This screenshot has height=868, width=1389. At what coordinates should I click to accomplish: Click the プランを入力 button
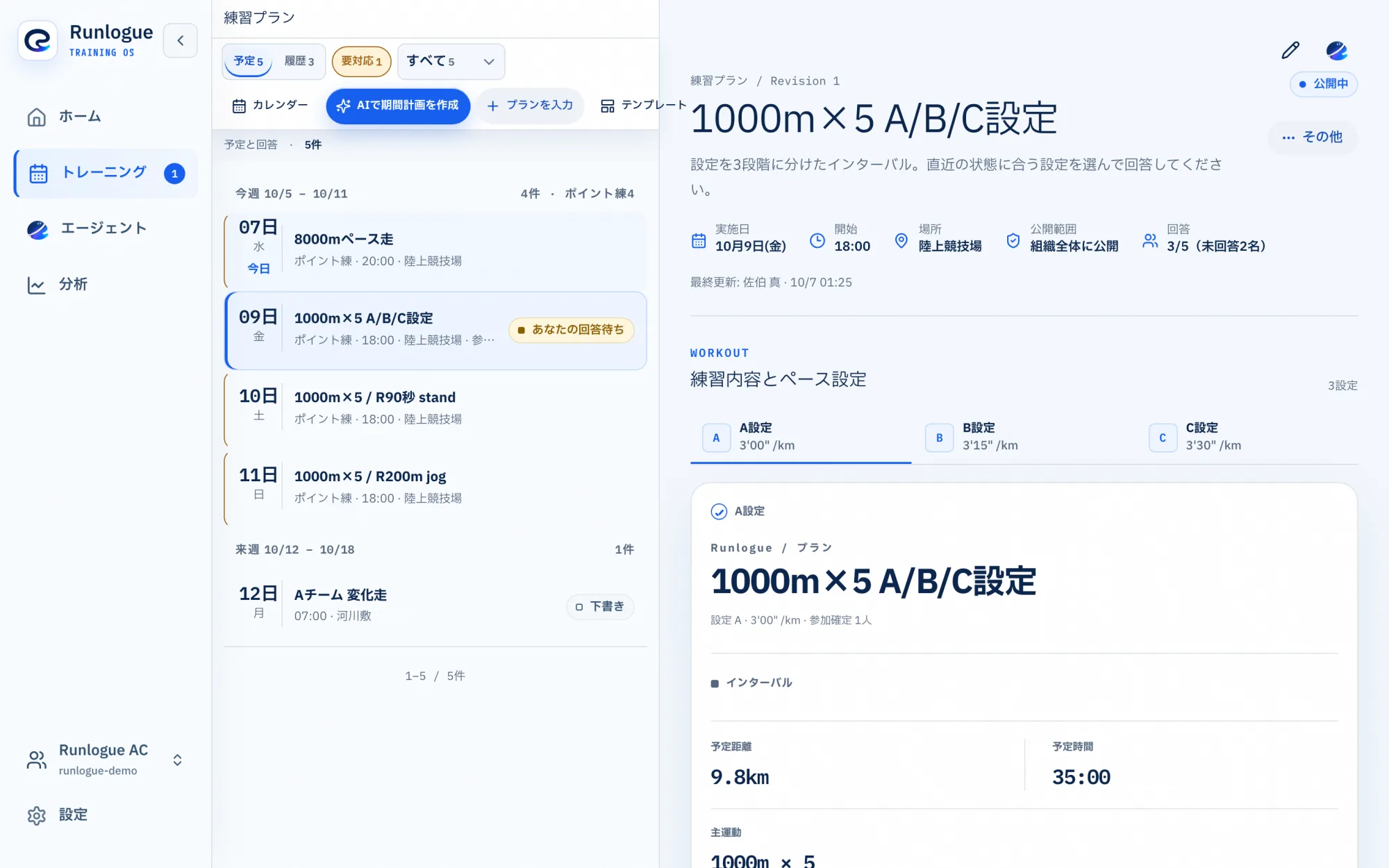click(x=531, y=106)
